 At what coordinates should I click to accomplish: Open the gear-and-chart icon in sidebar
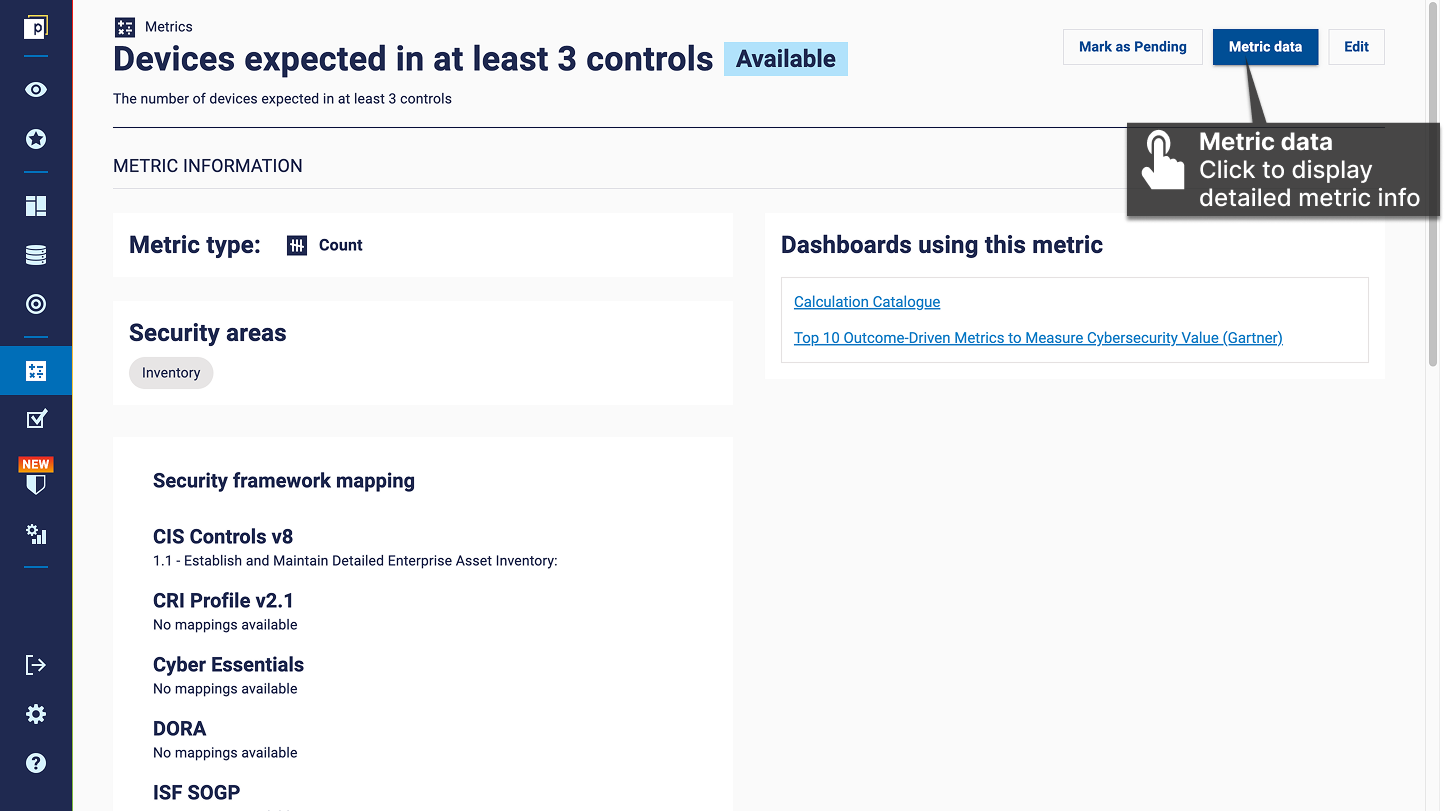tap(36, 534)
